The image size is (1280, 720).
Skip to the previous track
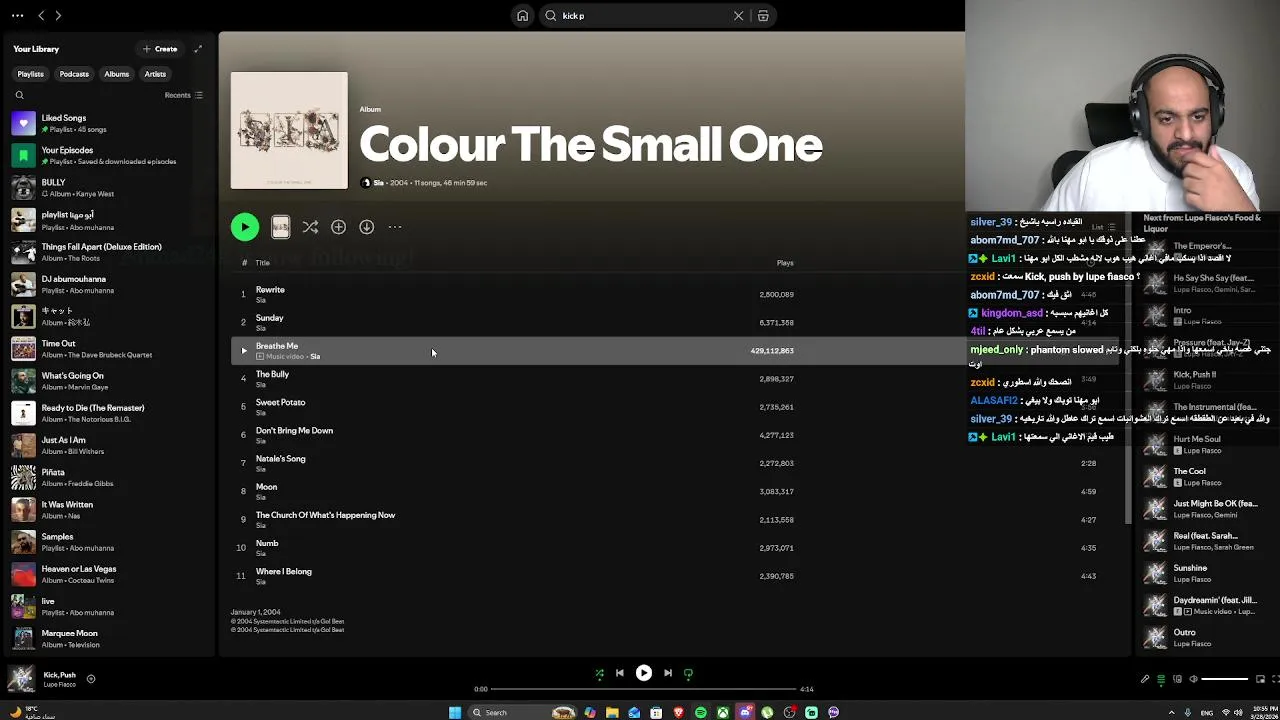click(x=619, y=673)
